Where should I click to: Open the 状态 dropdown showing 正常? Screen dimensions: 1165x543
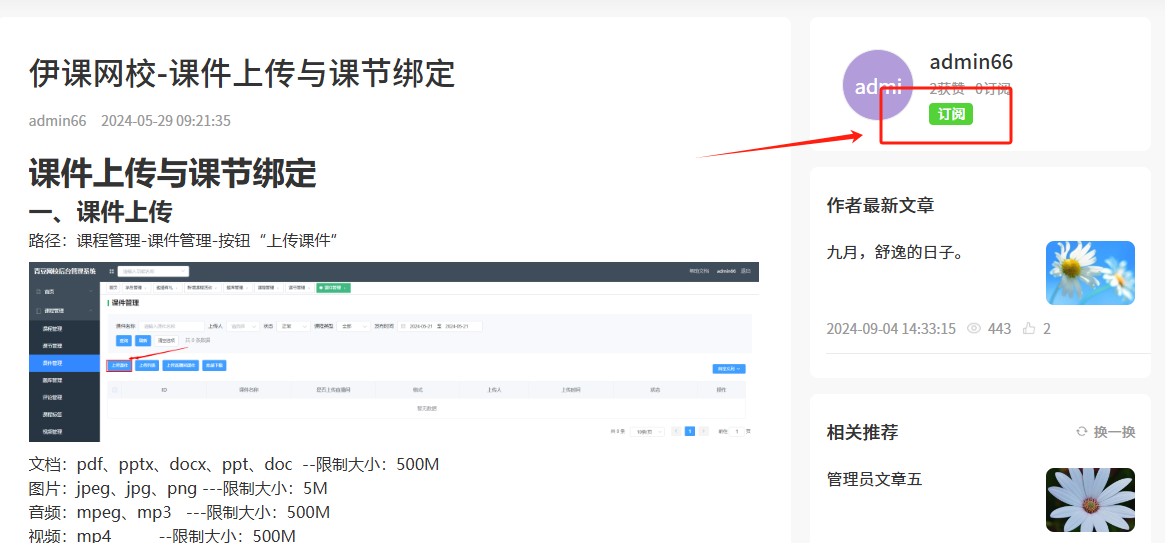pyautogui.click(x=291, y=326)
